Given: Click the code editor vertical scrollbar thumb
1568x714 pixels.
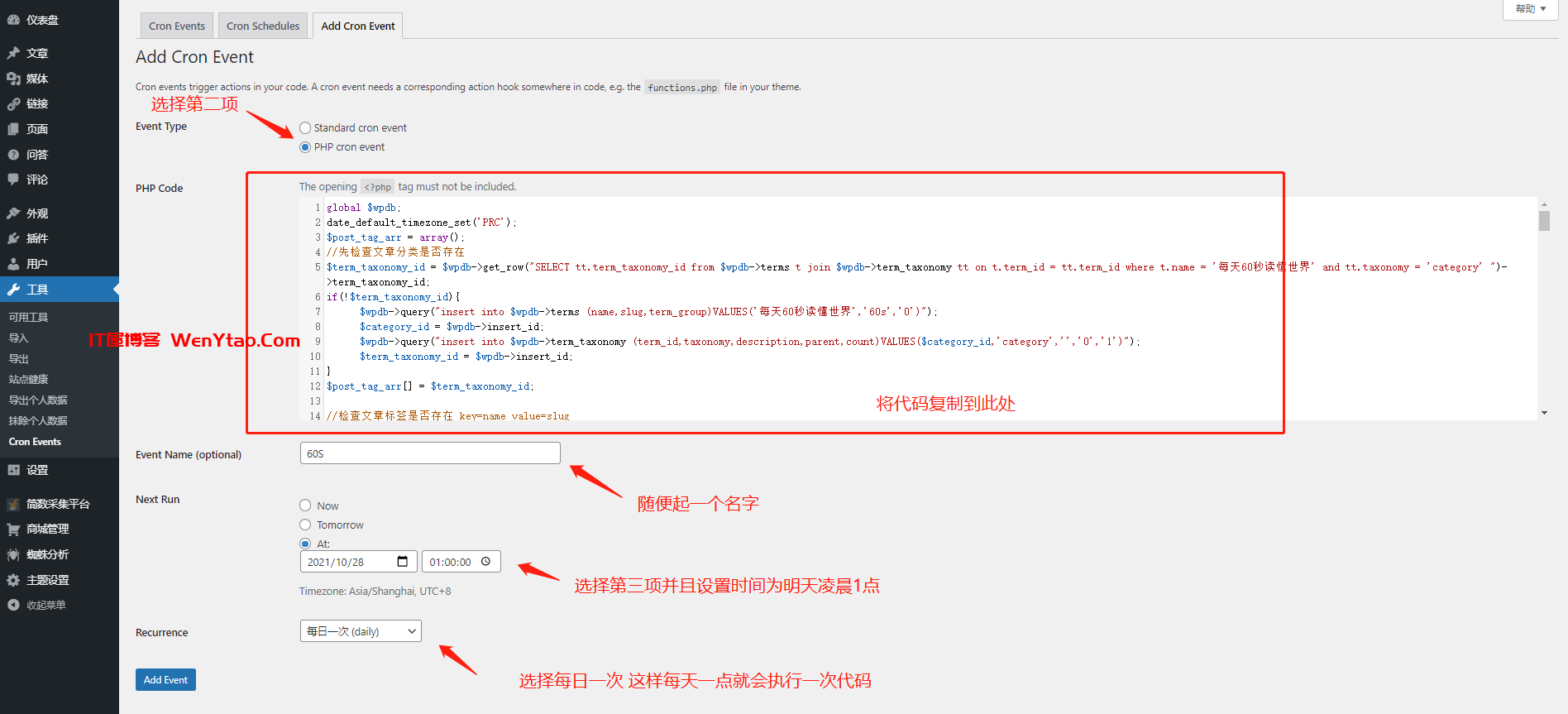Looking at the screenshot, I should 1544,221.
